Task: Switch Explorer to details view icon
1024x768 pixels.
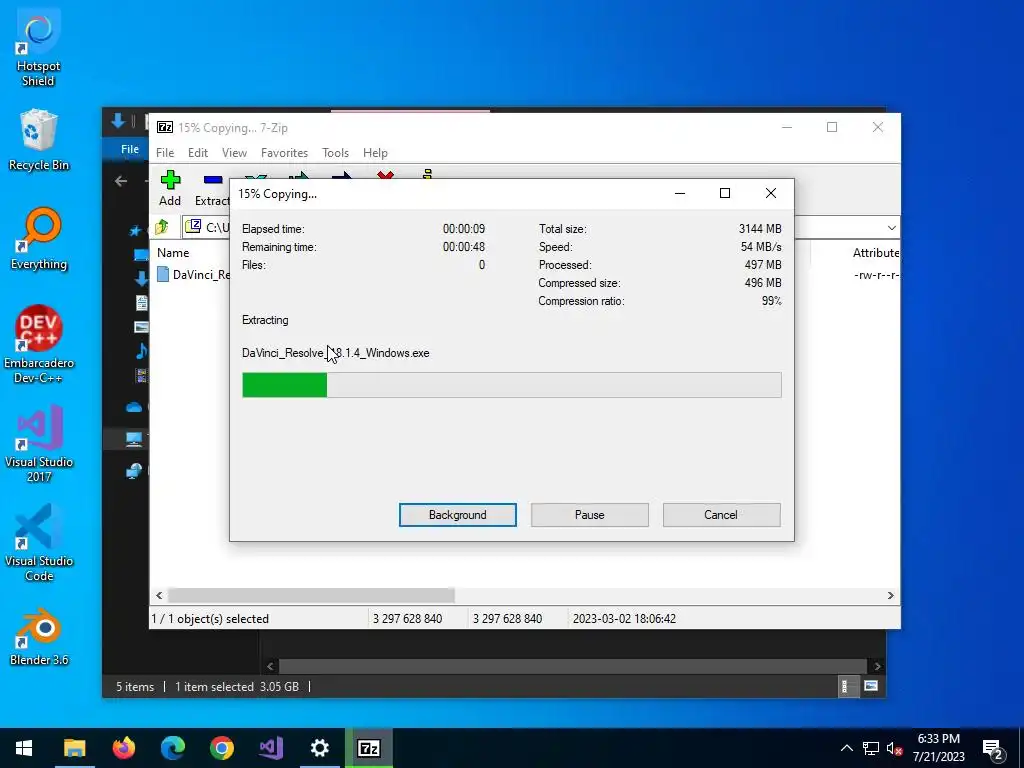Action: click(847, 686)
